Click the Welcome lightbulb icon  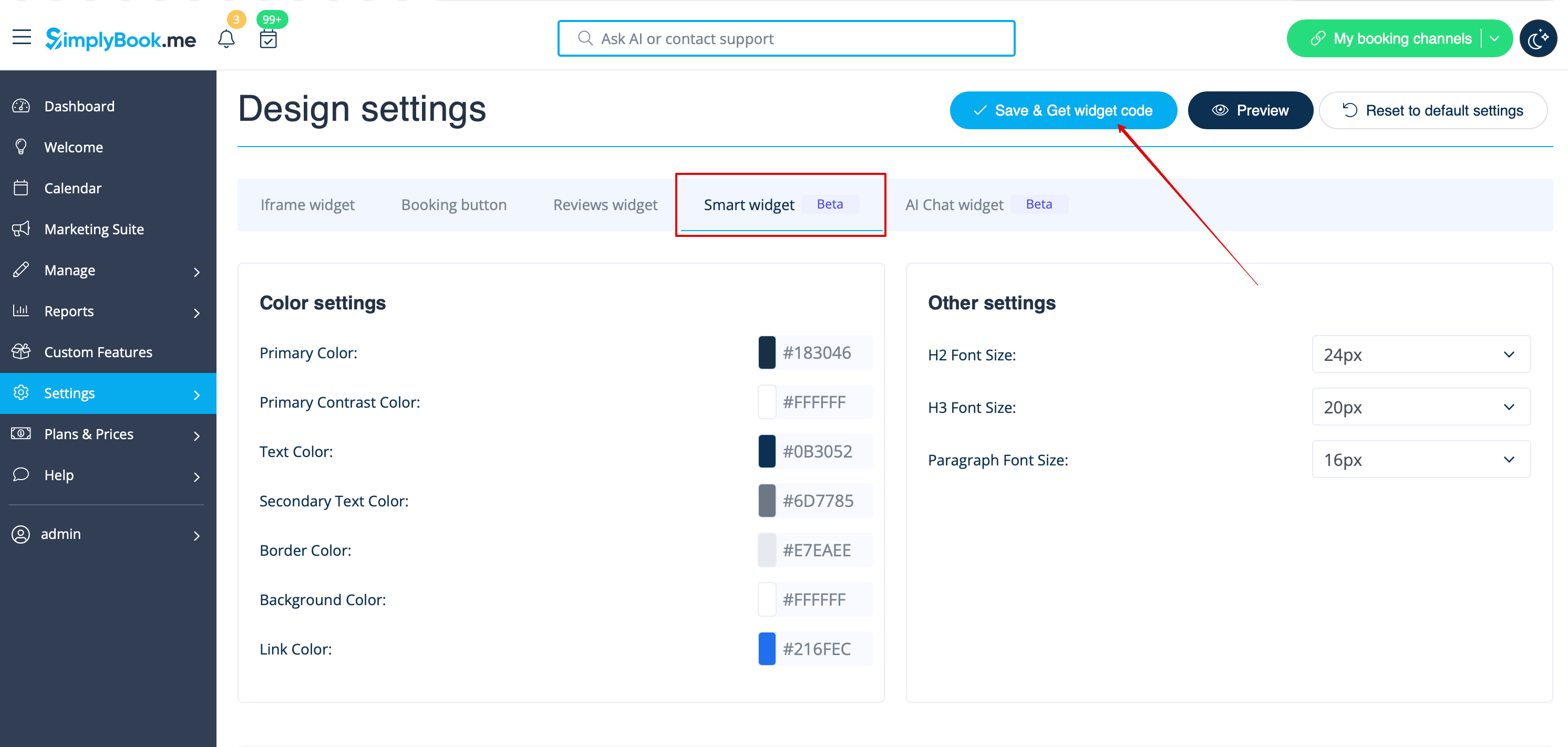click(22, 147)
